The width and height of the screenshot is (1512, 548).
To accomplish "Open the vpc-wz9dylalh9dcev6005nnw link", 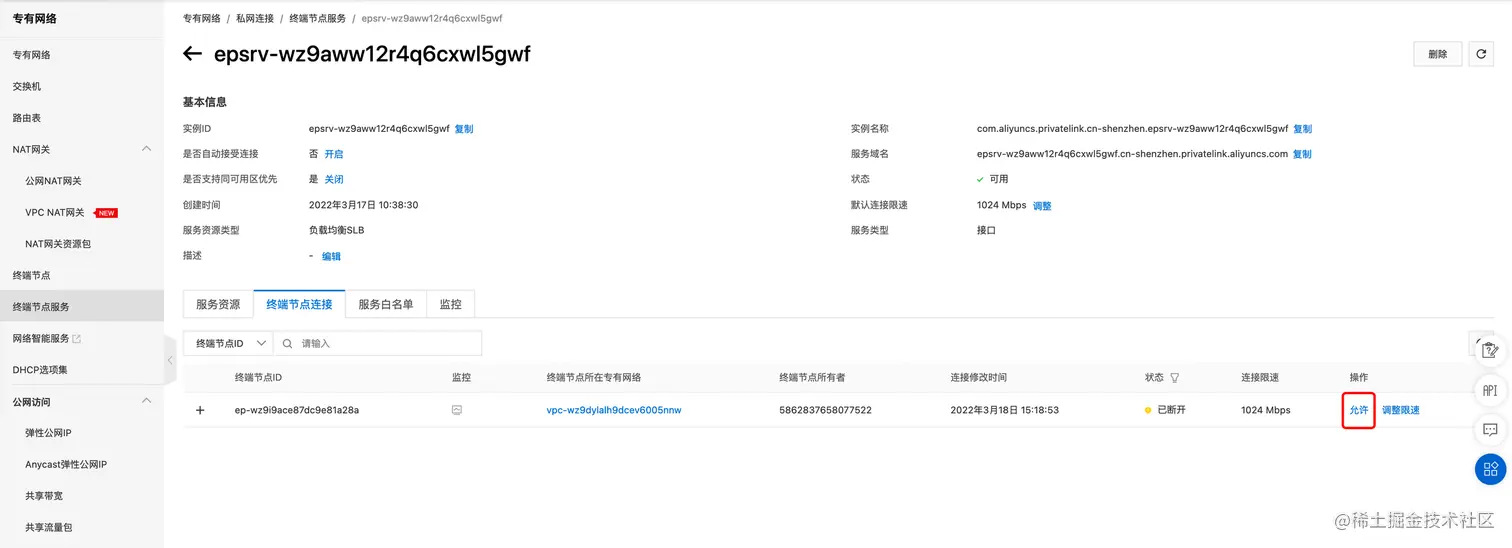I will tap(614, 410).
